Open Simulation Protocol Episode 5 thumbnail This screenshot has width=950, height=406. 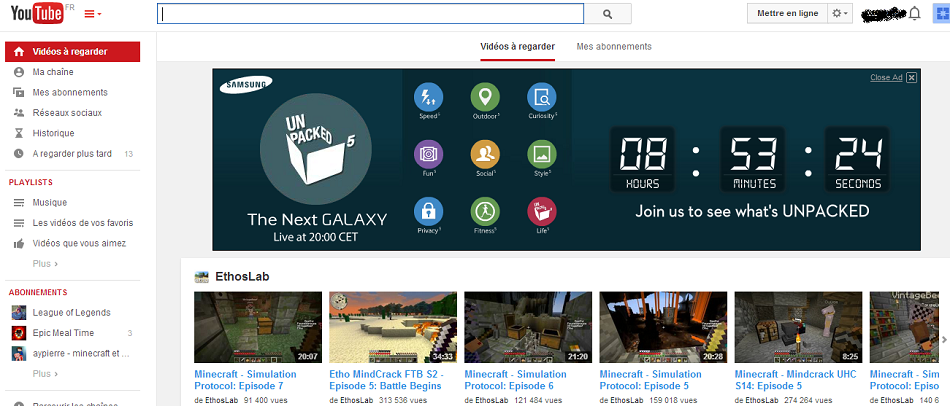(x=663, y=327)
